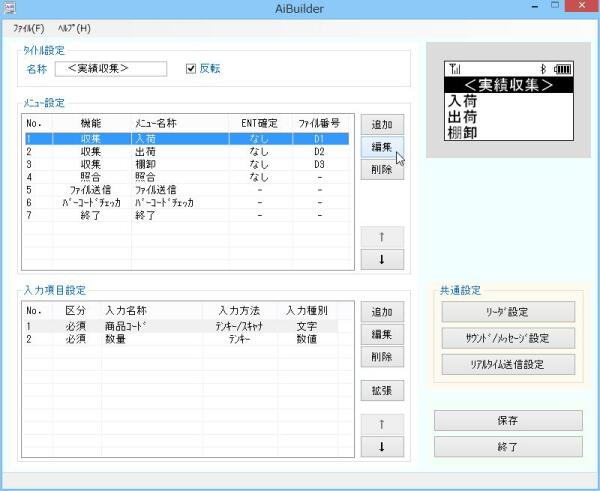600x491 pixels.
Task: Select menu row 6 バーコードチェッカ
Action: tap(187, 202)
